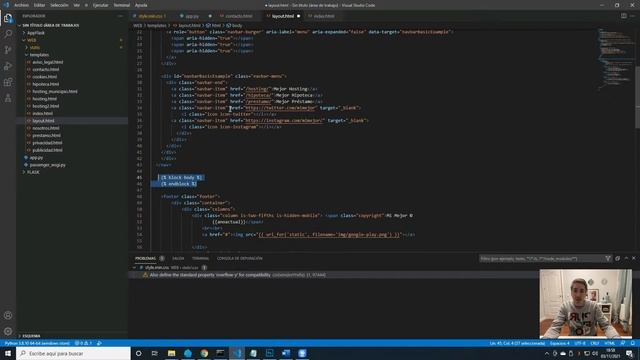The image size is (640, 360).
Task: Open the Archivo menu
Action: (21, 5)
